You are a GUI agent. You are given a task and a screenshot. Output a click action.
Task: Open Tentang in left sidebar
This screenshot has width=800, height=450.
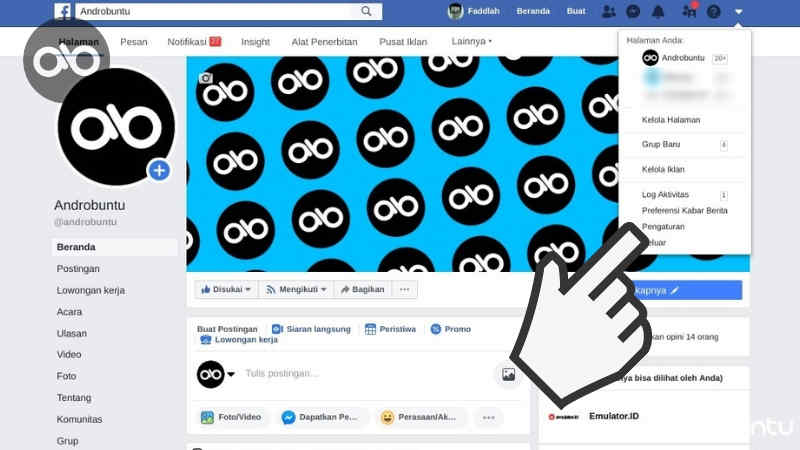click(x=74, y=398)
